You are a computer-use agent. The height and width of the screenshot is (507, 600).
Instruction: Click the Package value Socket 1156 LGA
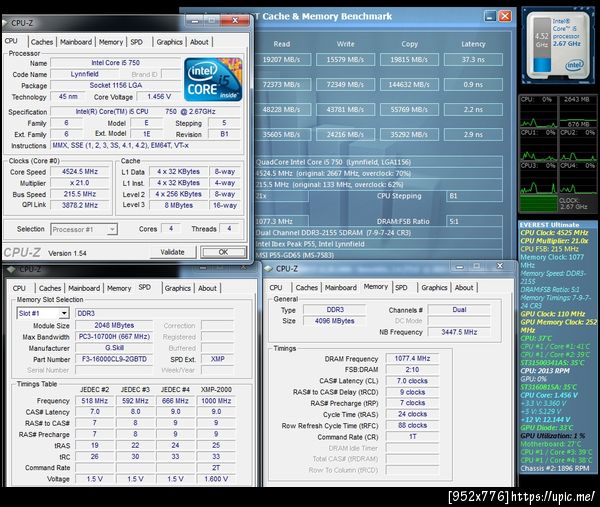point(115,85)
